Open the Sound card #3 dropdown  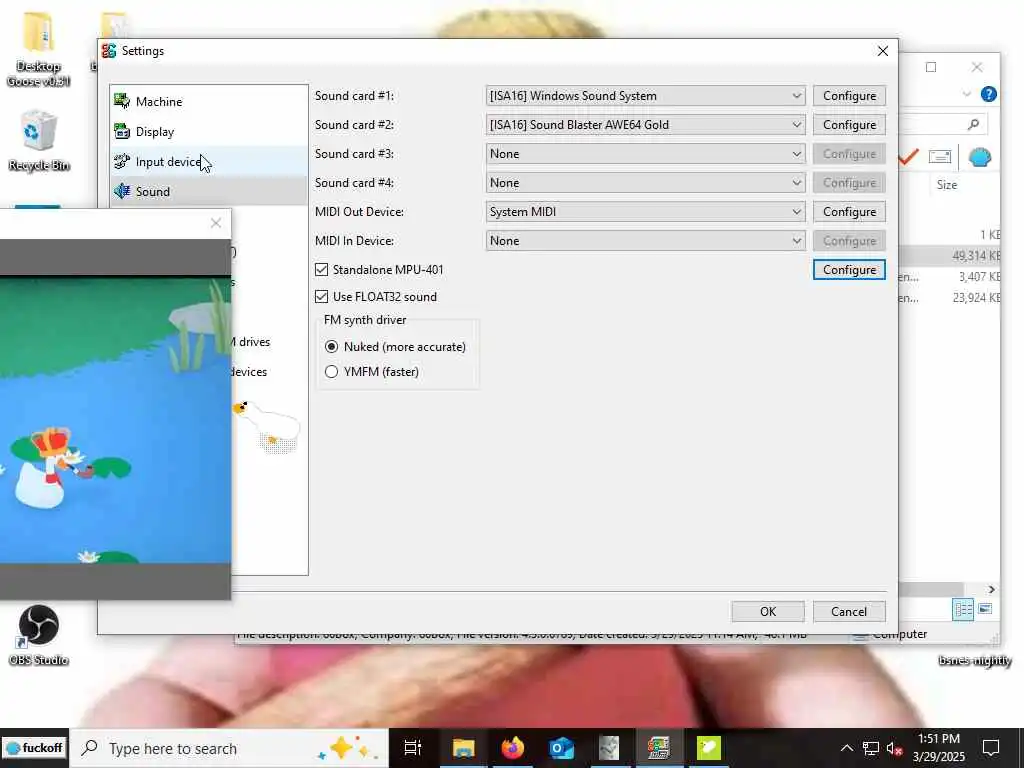tap(645, 153)
